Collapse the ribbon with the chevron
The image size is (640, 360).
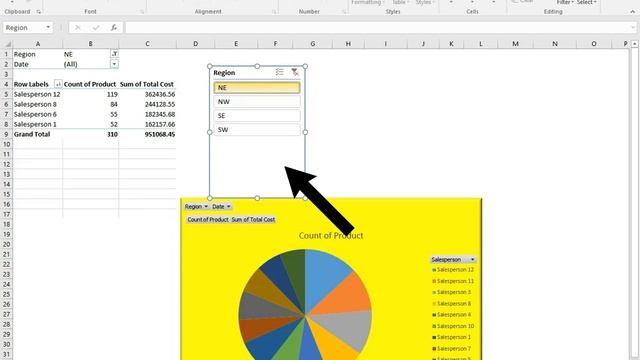click(x=632, y=12)
